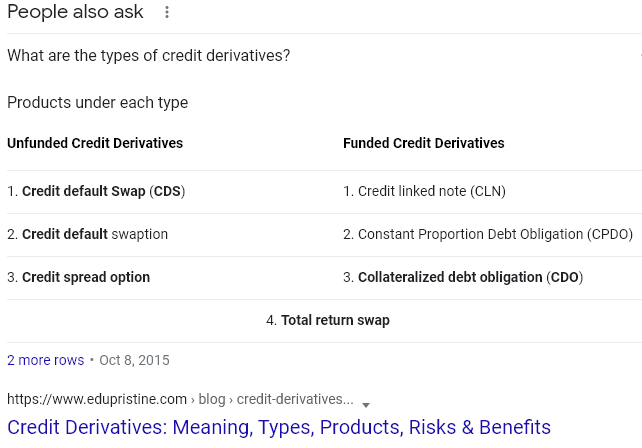The height and width of the screenshot is (448, 642).
Task: Click 'Collateralized debt obligation (CDO)' entry
Action: pos(463,277)
